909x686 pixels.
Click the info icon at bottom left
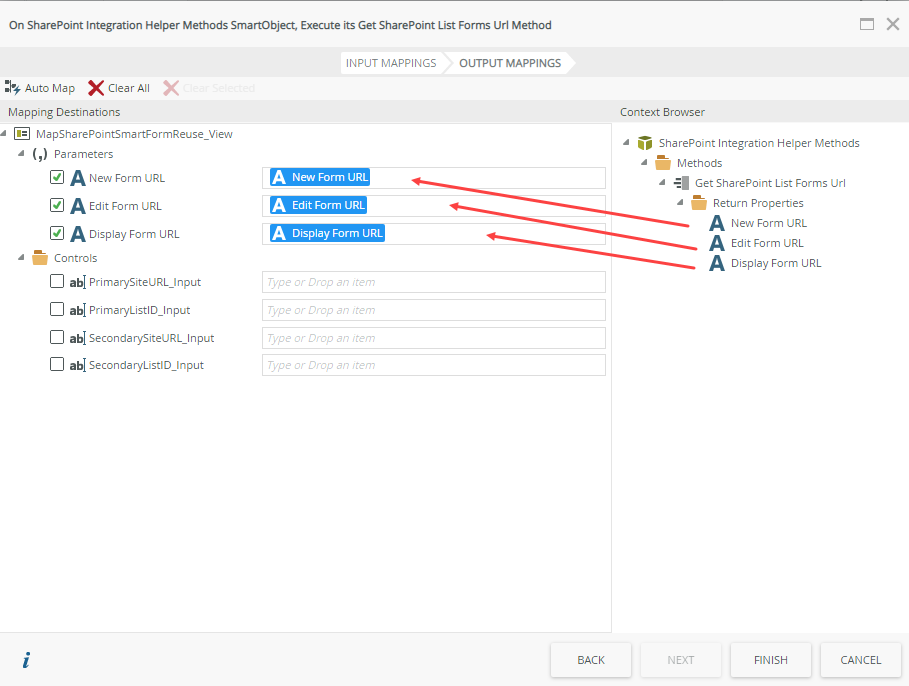click(26, 660)
